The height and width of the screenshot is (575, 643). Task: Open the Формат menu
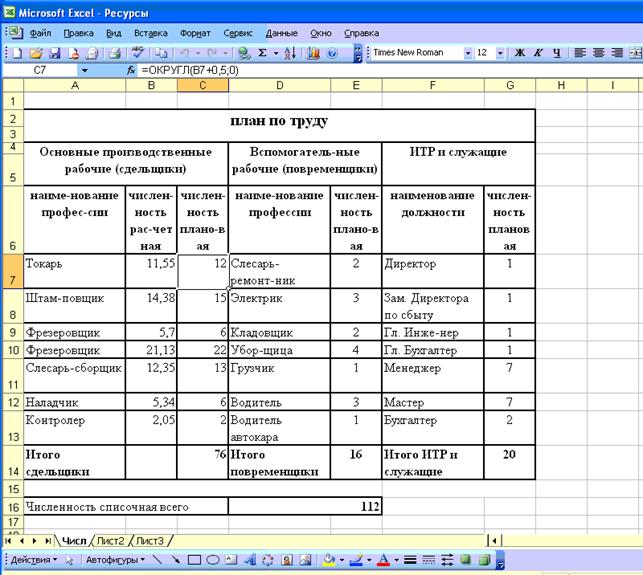[195, 33]
